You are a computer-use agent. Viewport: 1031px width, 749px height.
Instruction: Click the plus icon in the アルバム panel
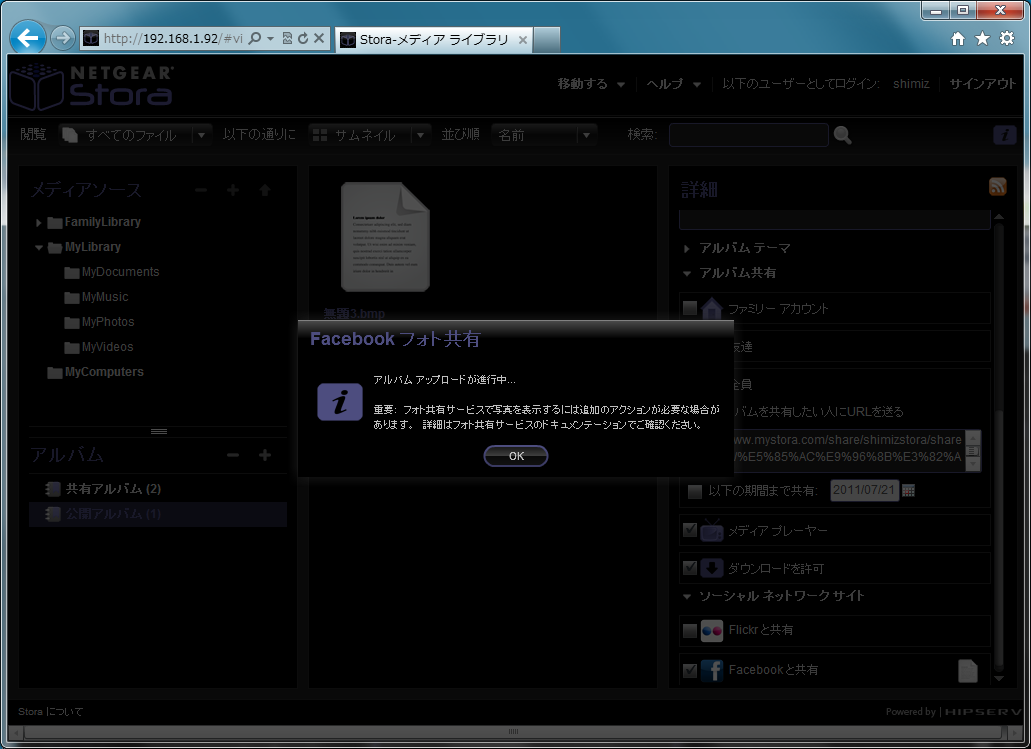tap(265, 455)
